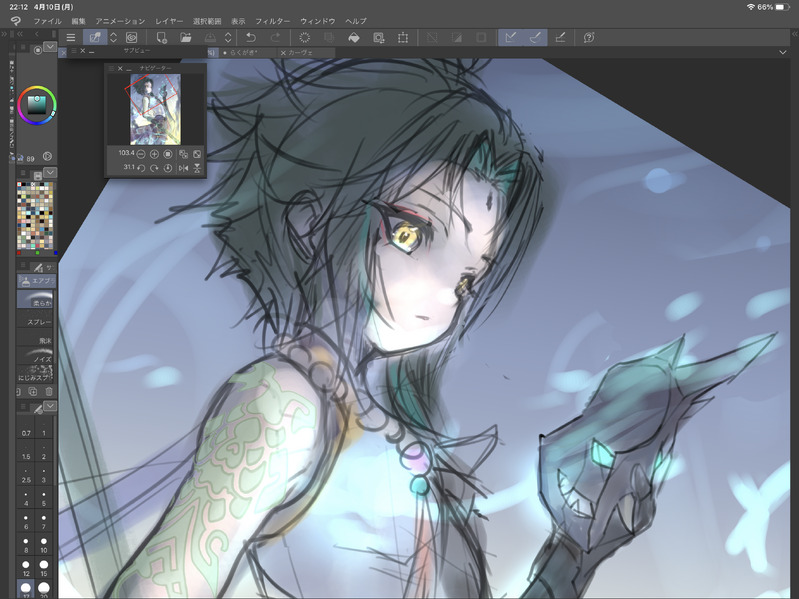799x599 pixels.
Task: Open the ファイル menu
Action: tap(47, 21)
